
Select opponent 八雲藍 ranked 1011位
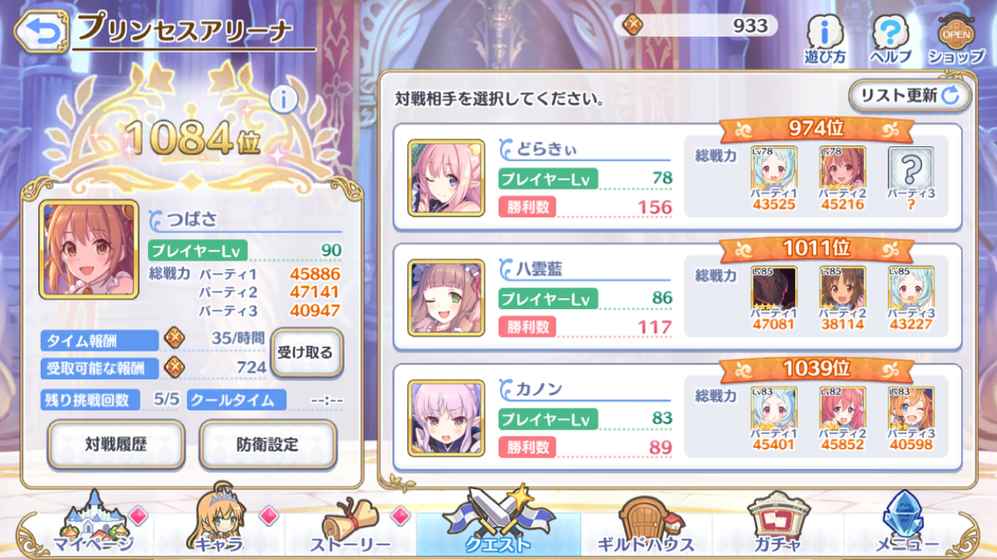(x=677, y=297)
